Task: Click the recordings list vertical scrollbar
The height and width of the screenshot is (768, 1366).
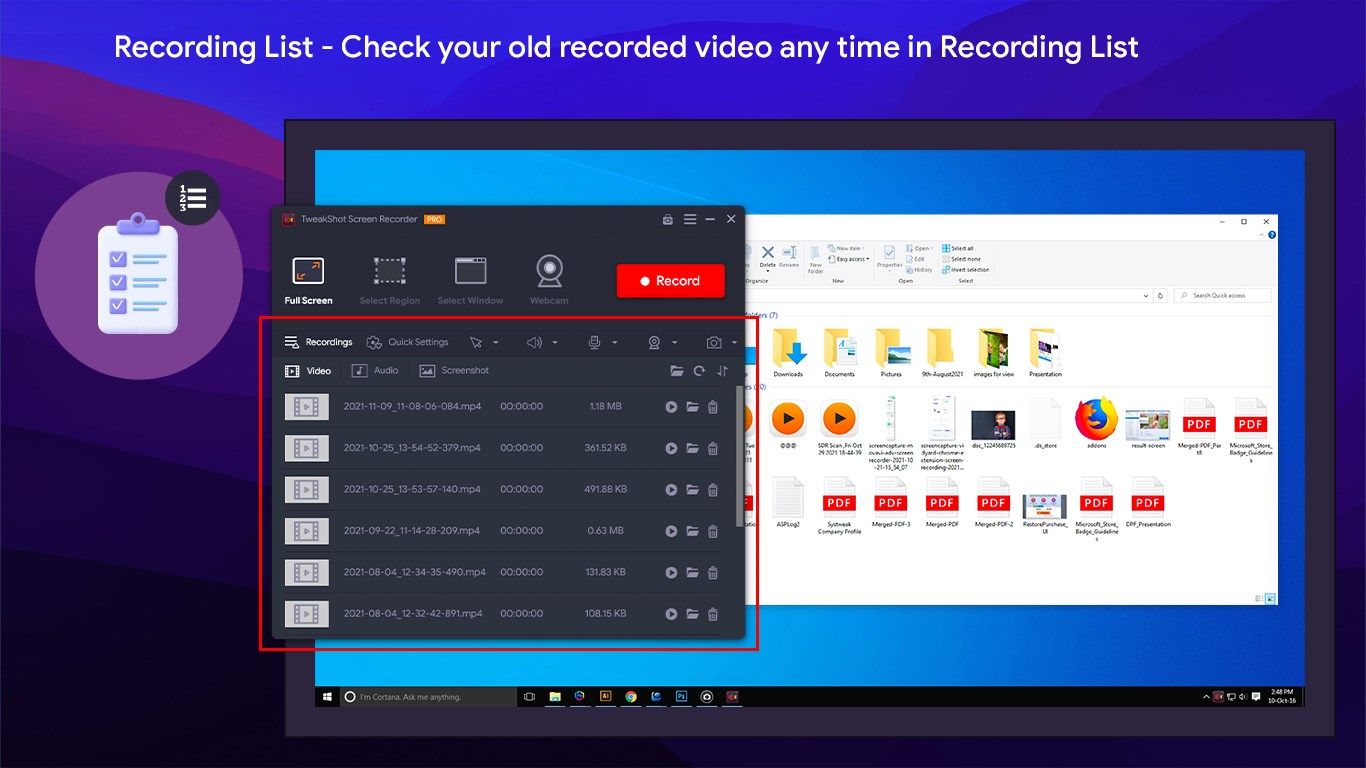Action: coord(739,456)
